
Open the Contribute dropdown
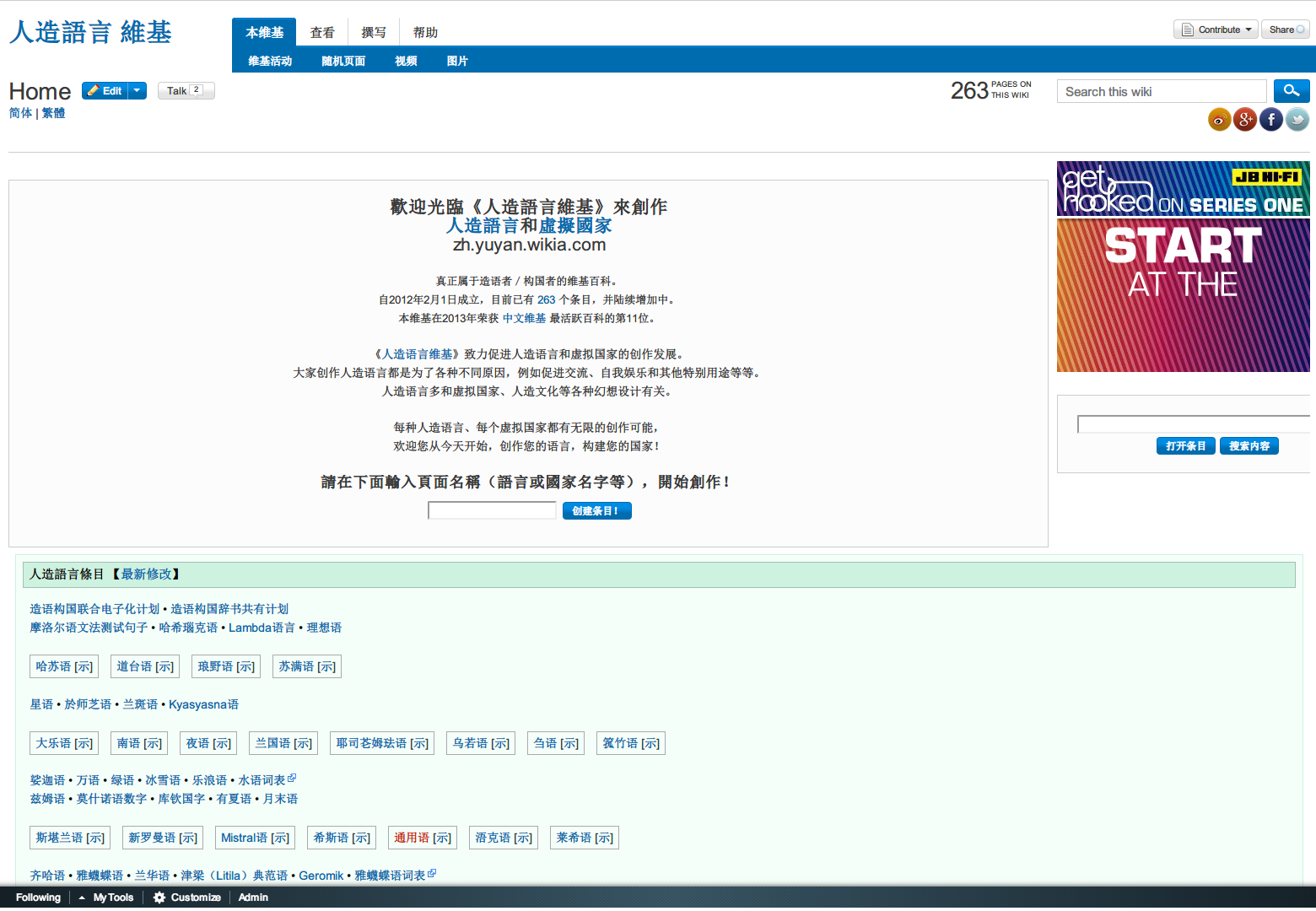1216,30
